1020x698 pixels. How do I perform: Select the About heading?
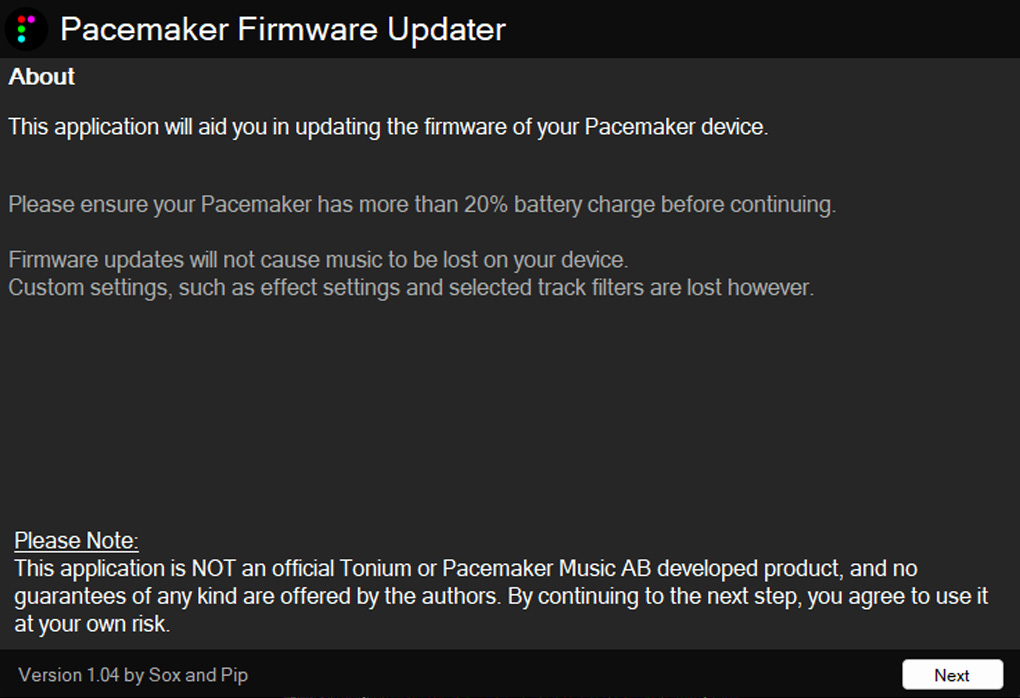tap(42, 77)
